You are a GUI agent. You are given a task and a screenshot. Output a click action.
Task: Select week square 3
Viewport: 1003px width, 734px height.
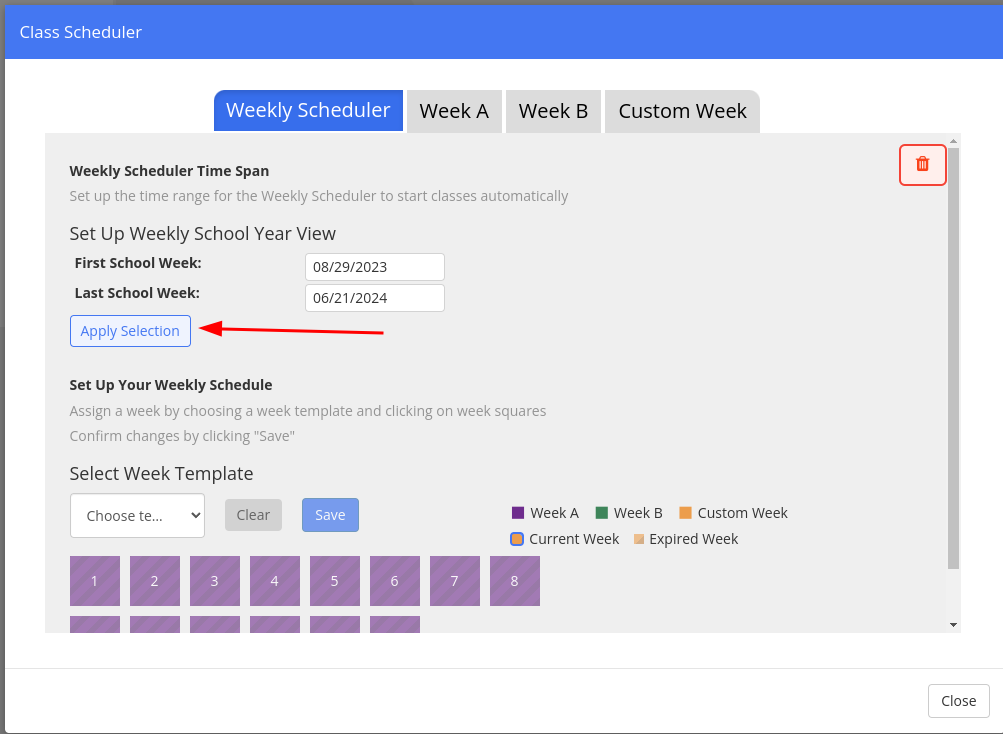(x=215, y=581)
